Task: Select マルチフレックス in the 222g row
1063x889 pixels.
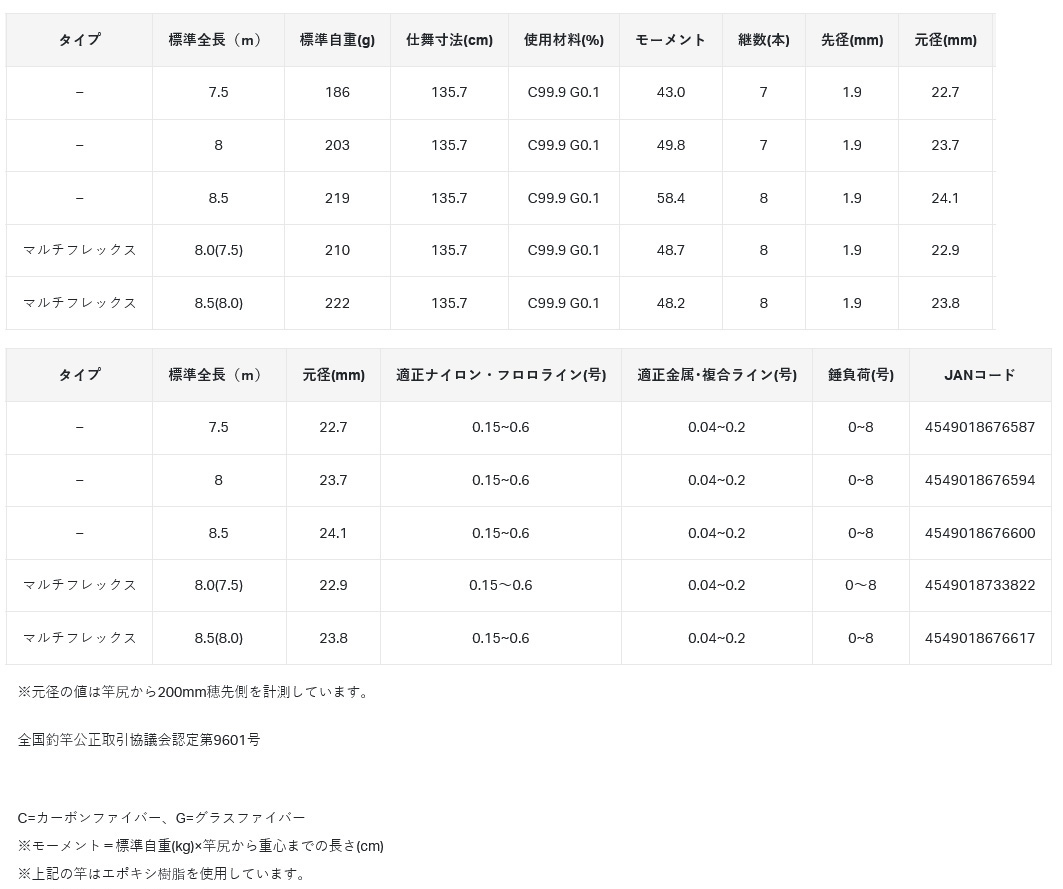Action: tap(79, 303)
